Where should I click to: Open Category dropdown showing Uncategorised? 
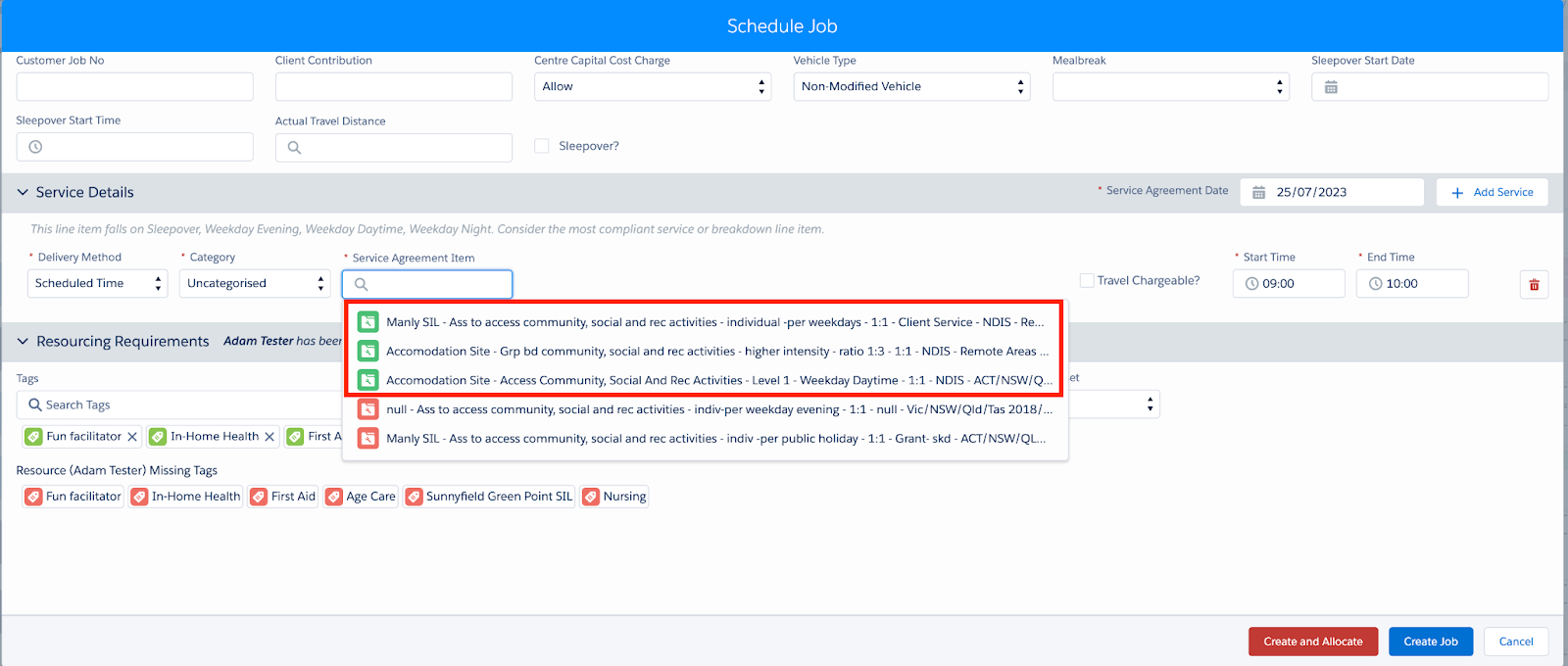click(x=255, y=283)
